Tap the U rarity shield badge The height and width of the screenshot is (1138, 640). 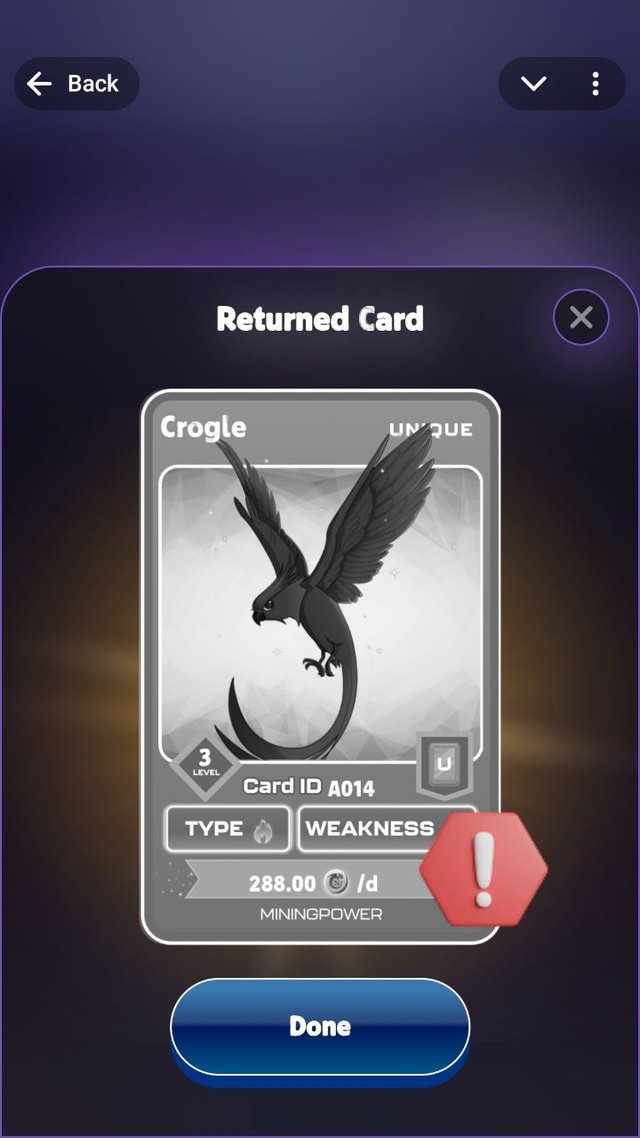coord(444,764)
